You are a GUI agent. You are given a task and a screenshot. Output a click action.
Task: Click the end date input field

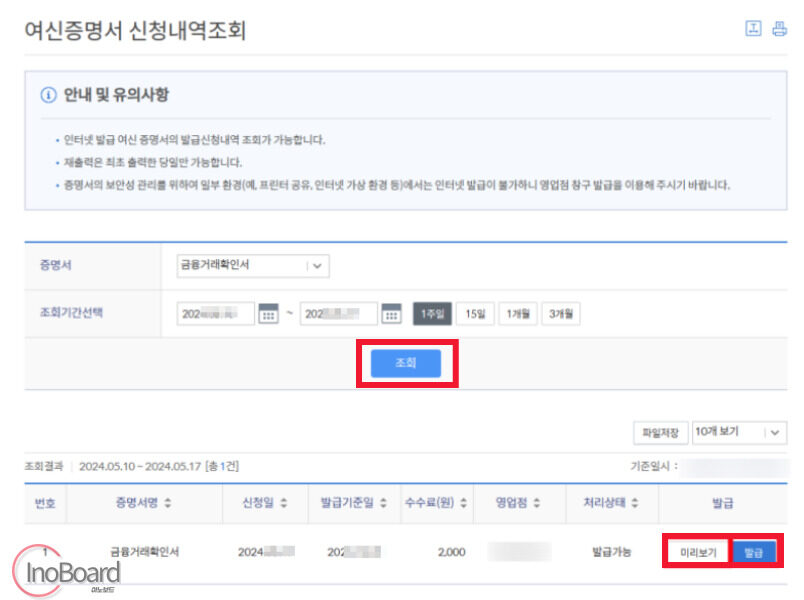338,313
